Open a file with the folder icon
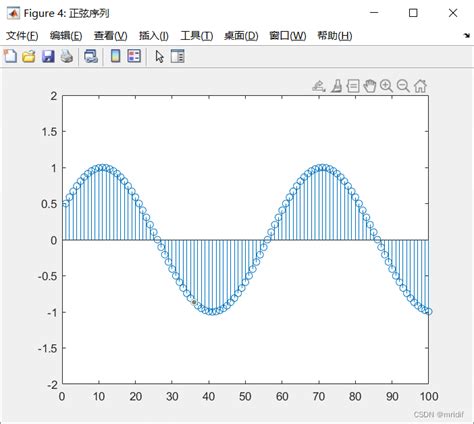 point(29,56)
